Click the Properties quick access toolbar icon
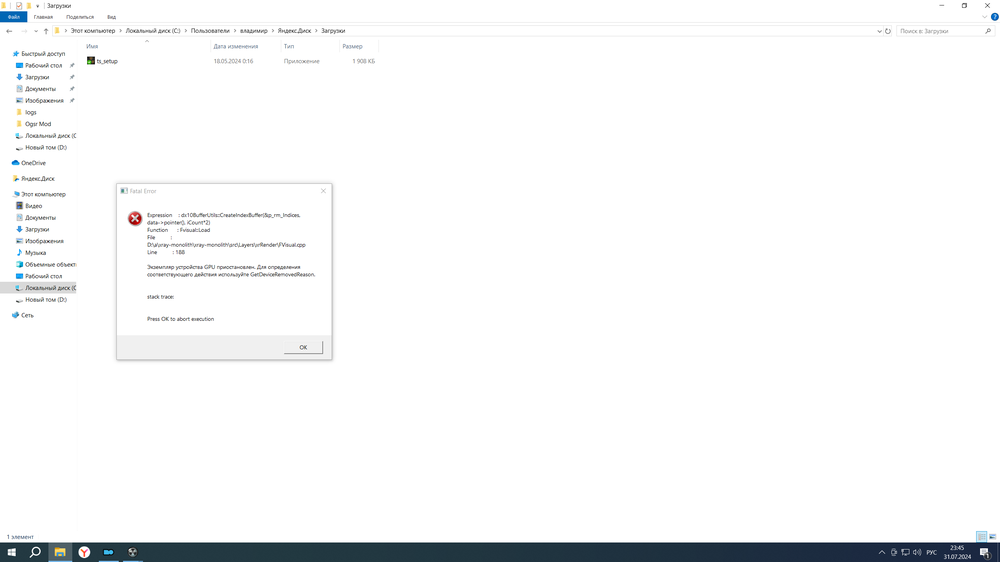This screenshot has width=1000, height=562. coord(18,5)
